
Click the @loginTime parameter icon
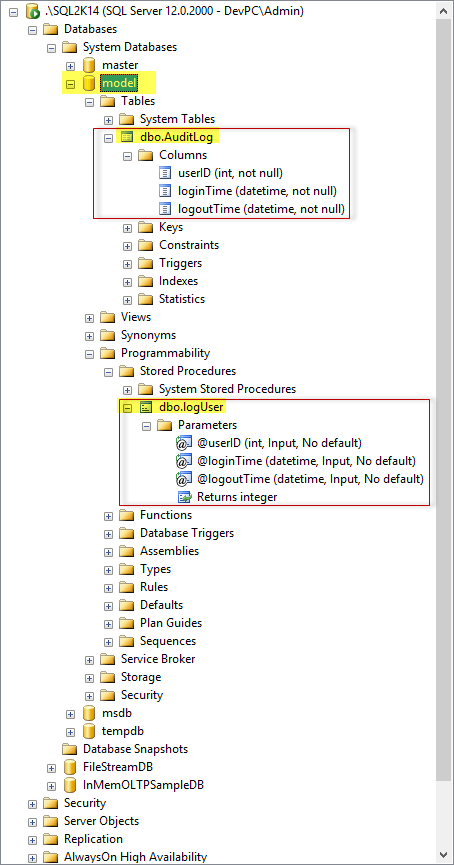(x=184, y=461)
